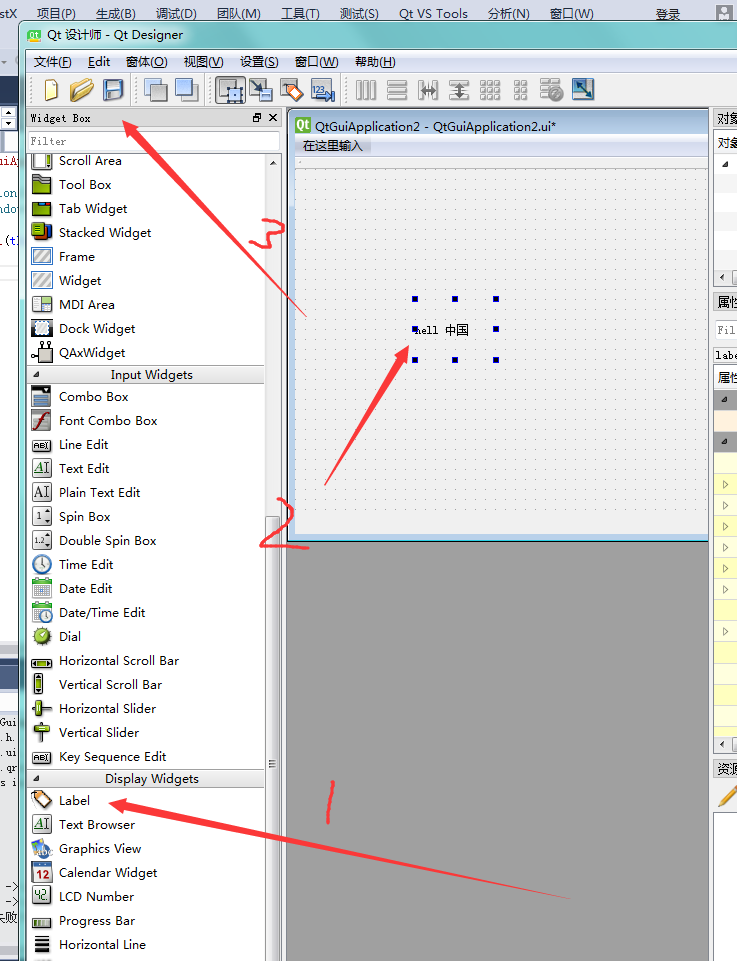Collapse the Display Widgets category

click(x=36, y=778)
